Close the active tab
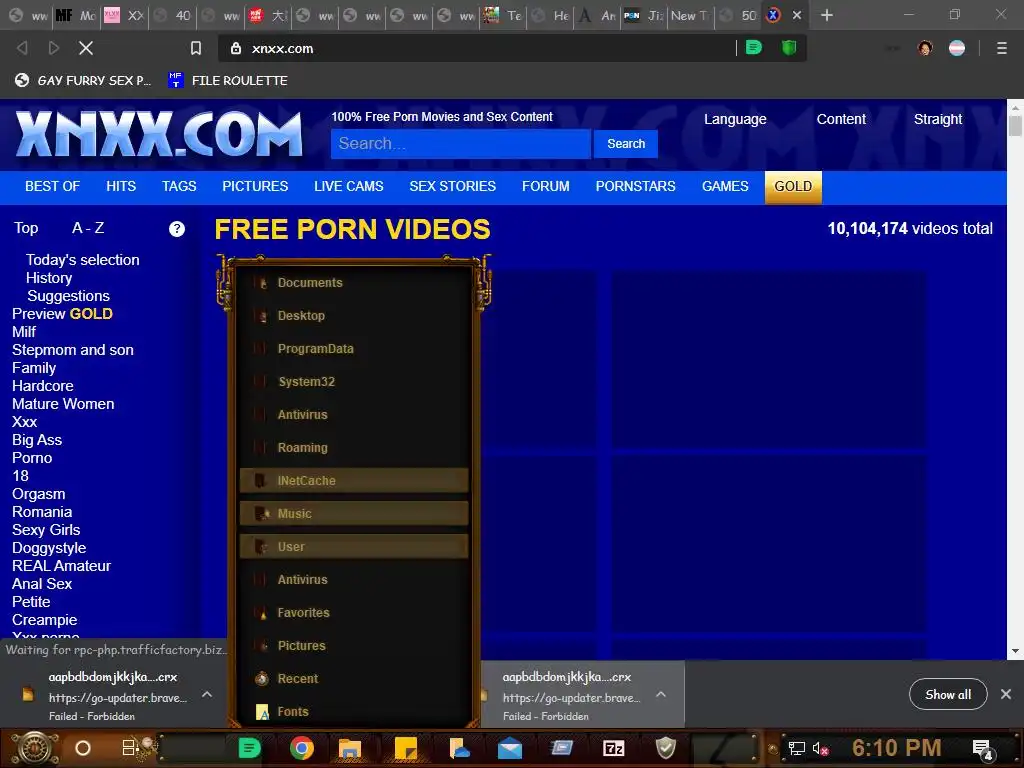 click(x=797, y=15)
